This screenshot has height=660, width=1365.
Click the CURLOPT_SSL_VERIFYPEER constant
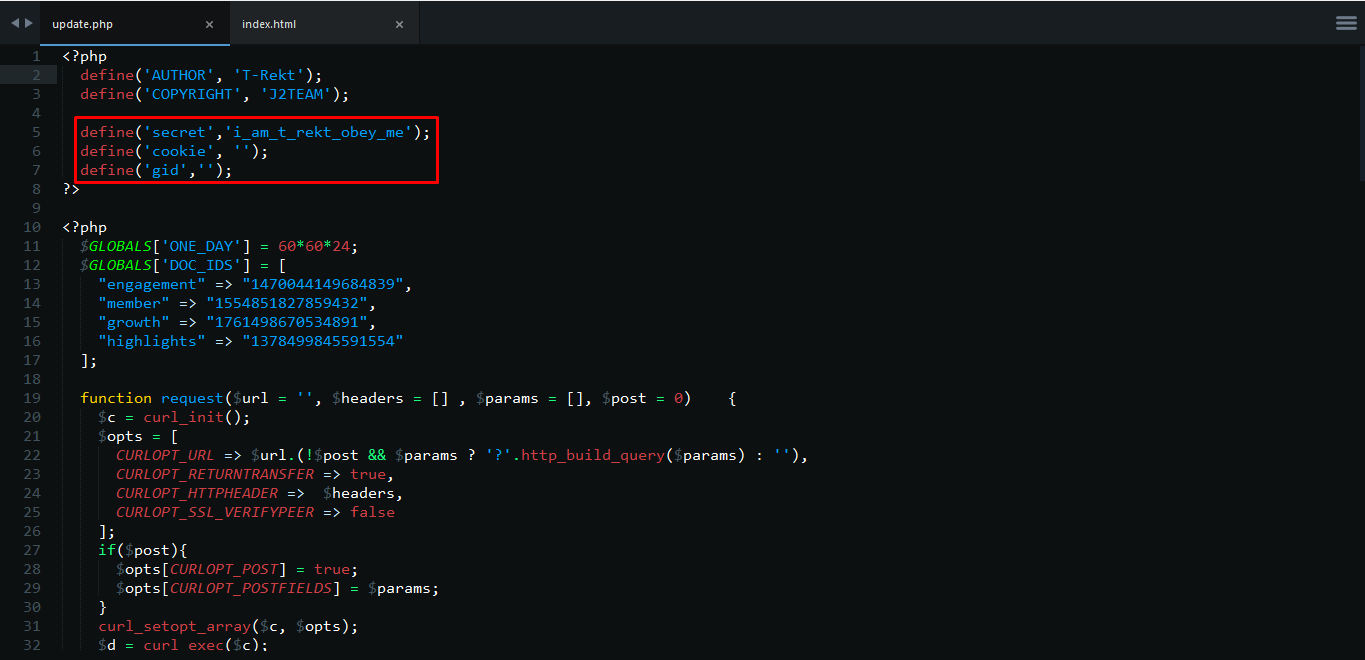coord(215,513)
